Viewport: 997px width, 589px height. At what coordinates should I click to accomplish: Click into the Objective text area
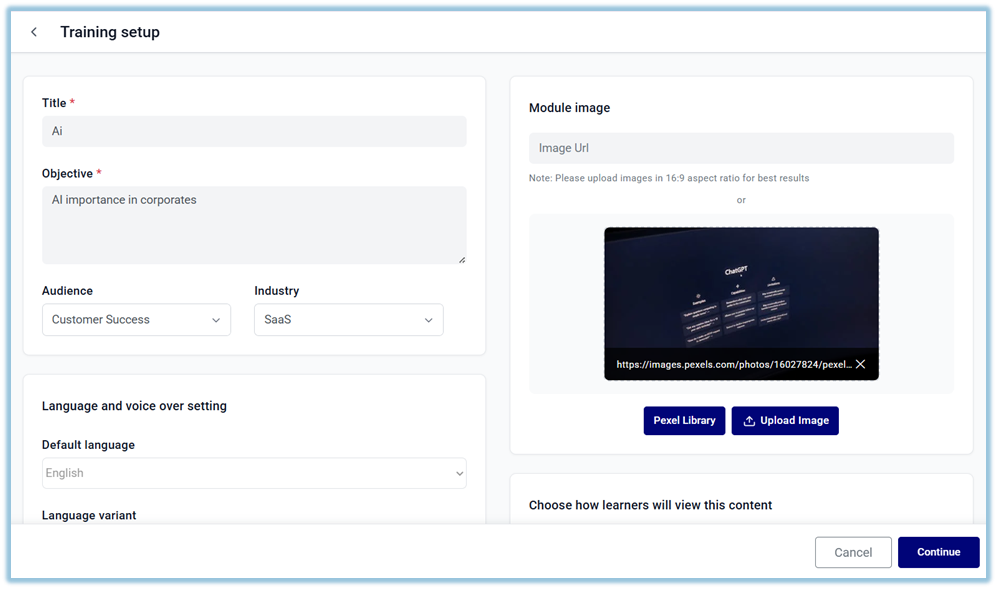click(x=254, y=225)
